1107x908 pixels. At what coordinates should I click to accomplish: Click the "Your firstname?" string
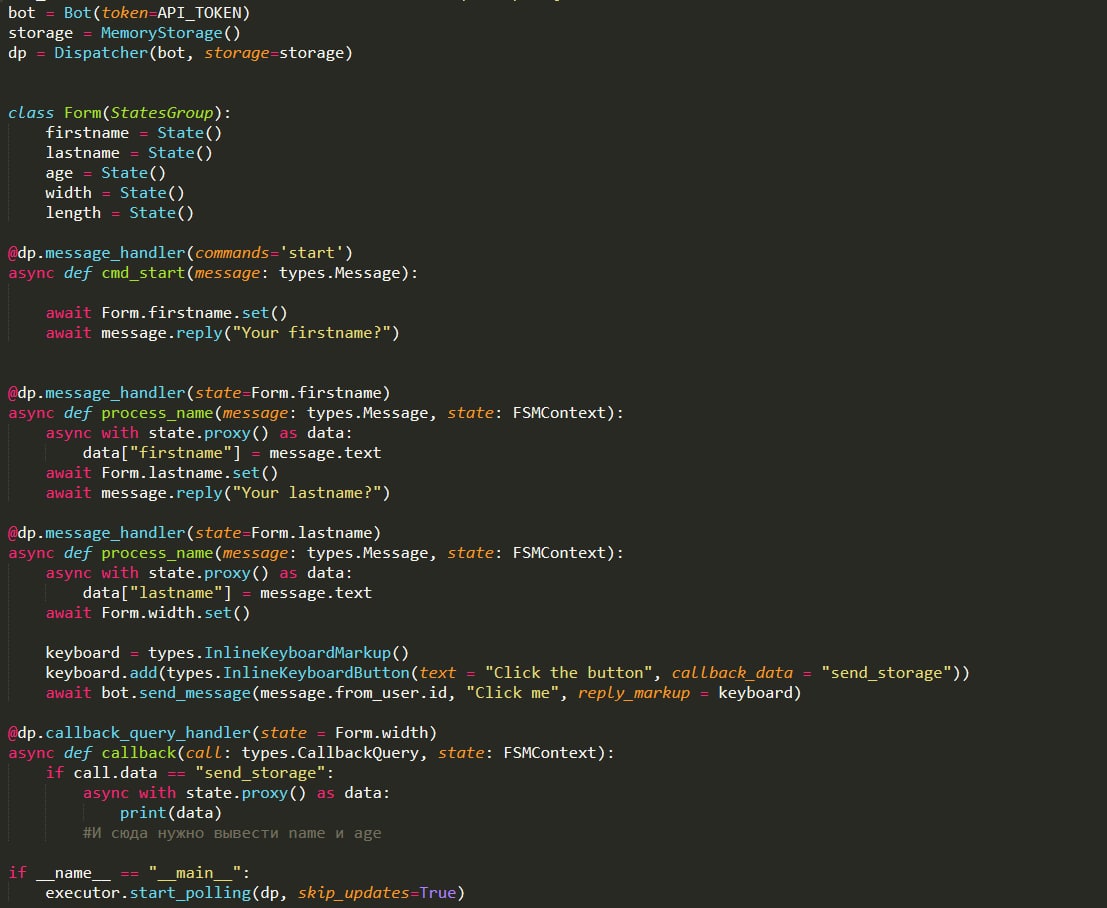pos(311,333)
